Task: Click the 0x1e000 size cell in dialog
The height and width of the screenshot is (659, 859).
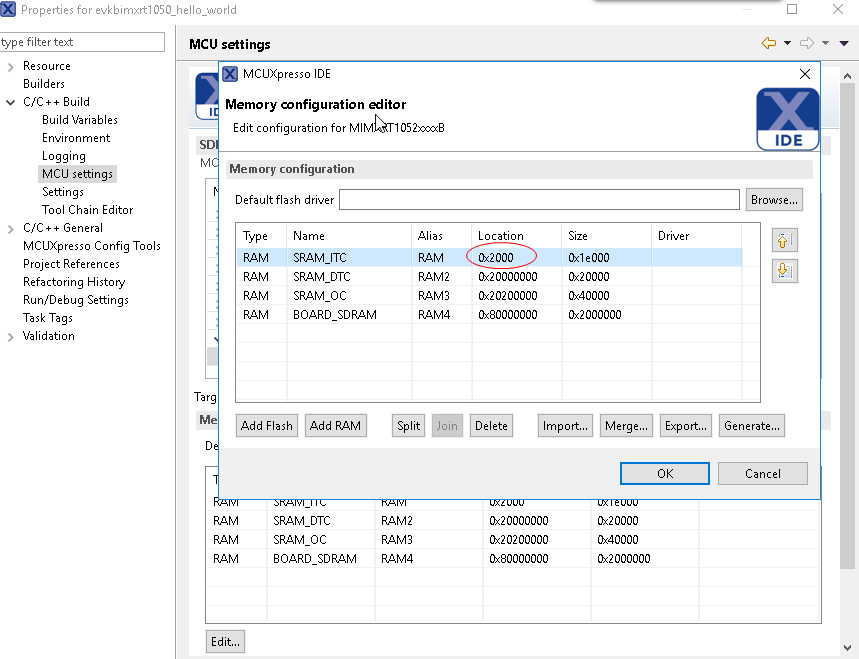Action: (x=607, y=257)
